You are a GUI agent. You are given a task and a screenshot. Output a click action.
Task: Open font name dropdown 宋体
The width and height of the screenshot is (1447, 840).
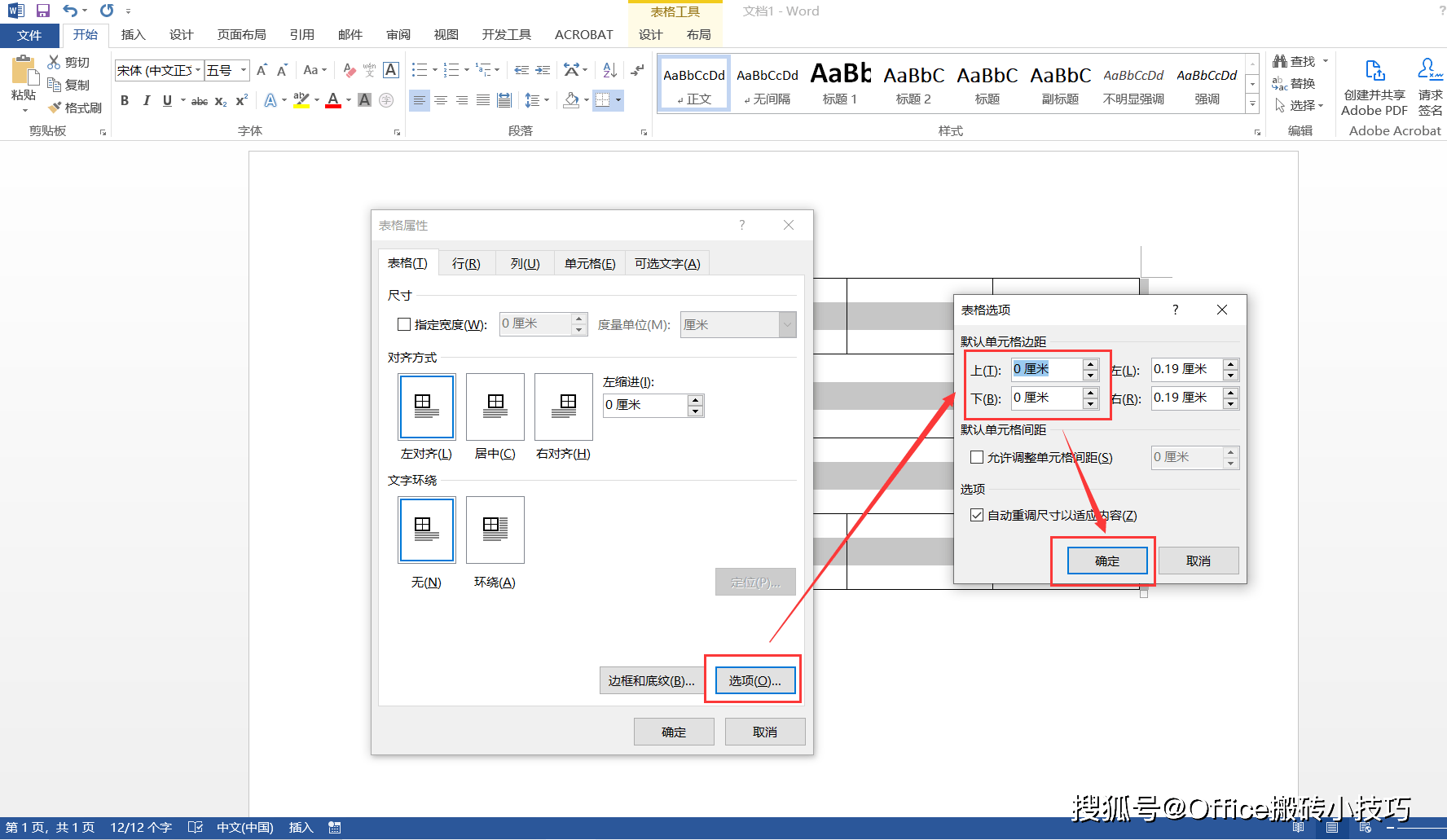(x=197, y=70)
